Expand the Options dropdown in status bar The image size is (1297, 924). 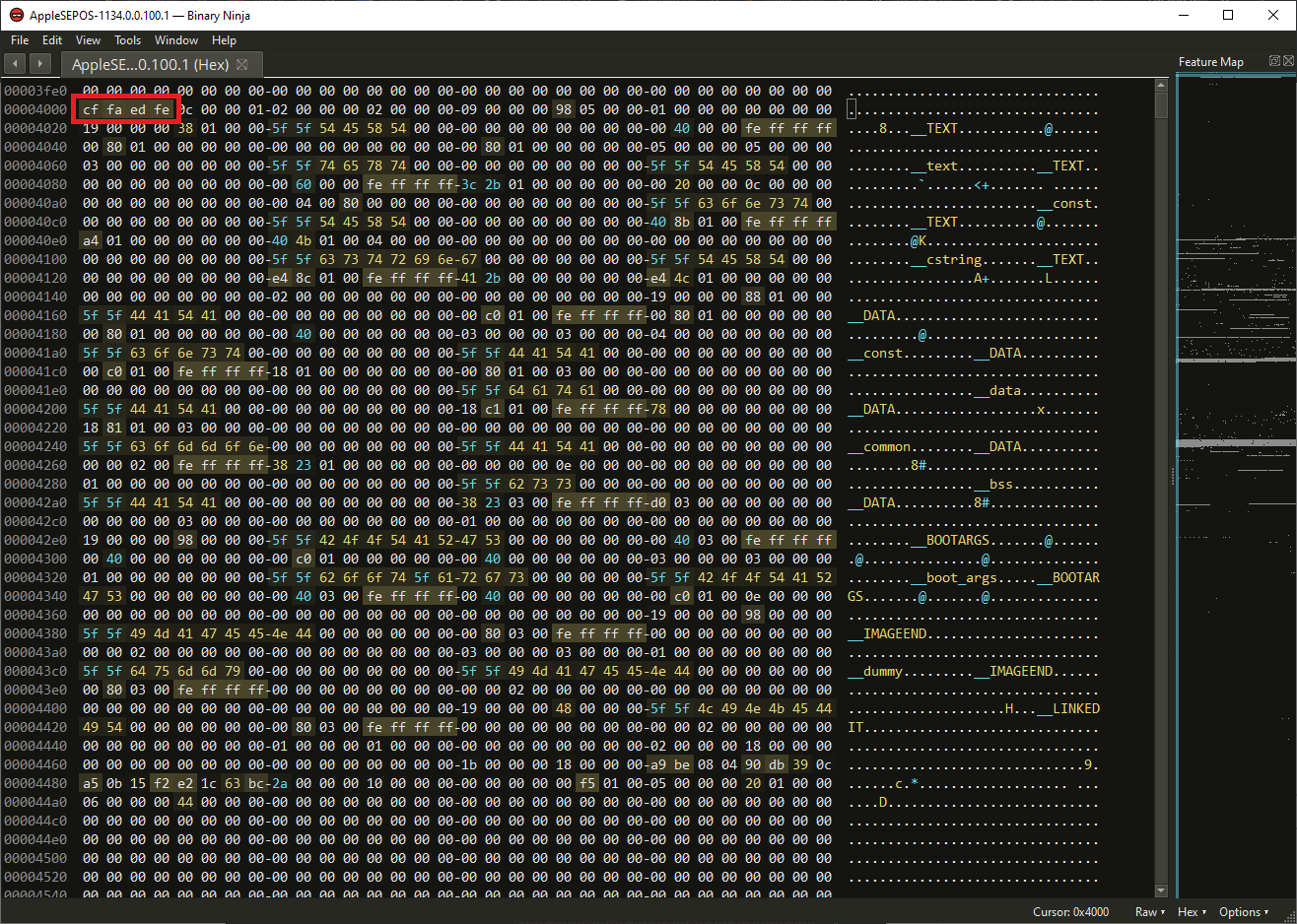(1244, 912)
